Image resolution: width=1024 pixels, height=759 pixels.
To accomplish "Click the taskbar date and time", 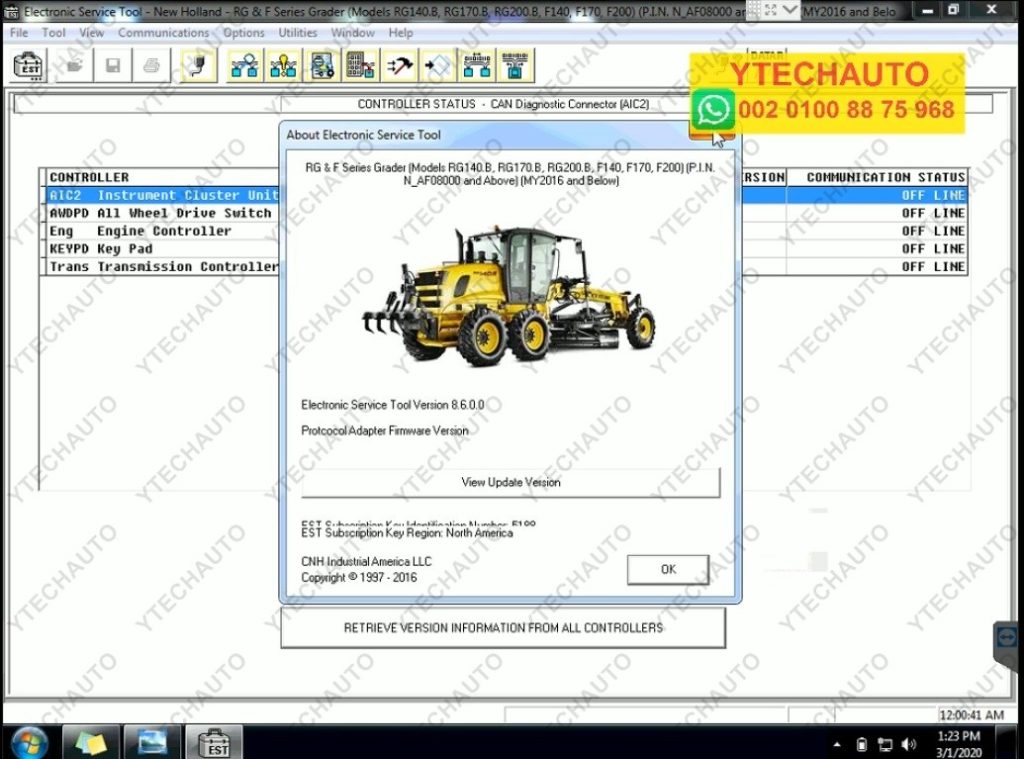I will 959,744.
